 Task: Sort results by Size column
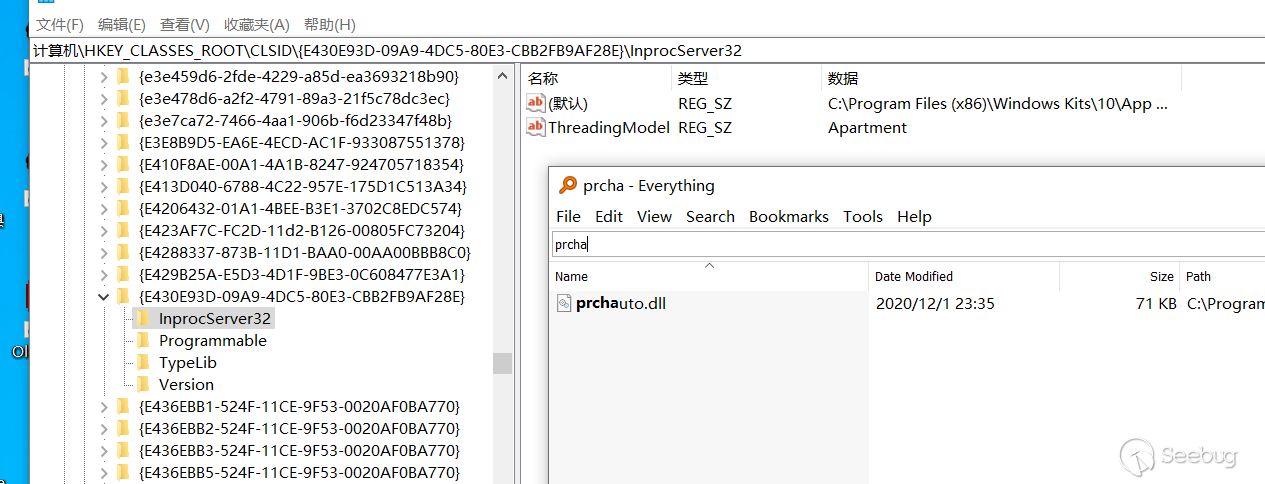pos(1120,276)
